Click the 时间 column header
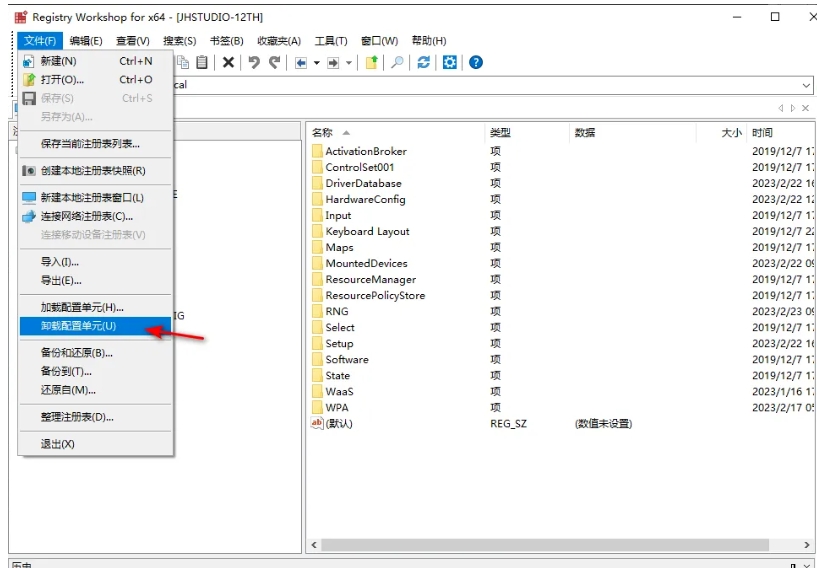Screen dimensions: 817x568 (x=762, y=132)
